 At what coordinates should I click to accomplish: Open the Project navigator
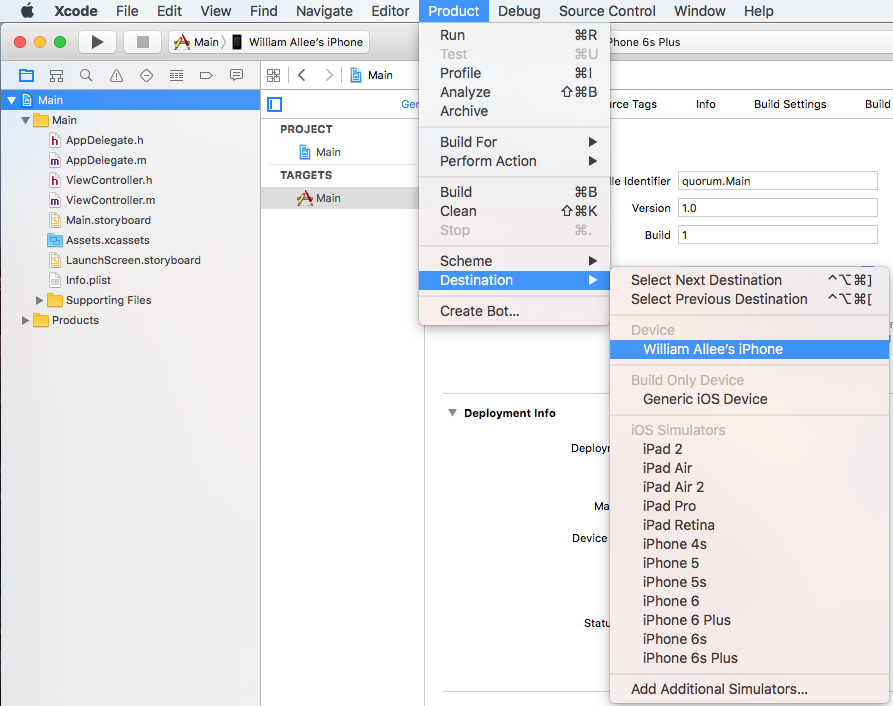(x=27, y=75)
